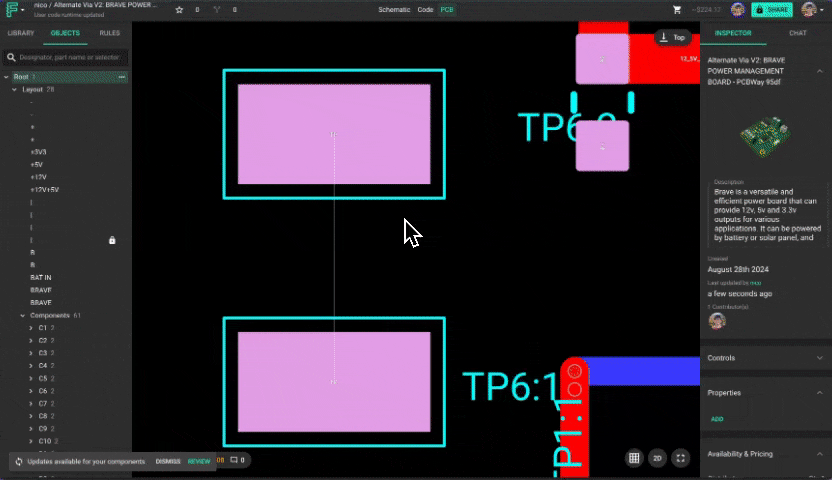Collapse the Properties section
The image size is (832, 480).
pyautogui.click(x=820, y=393)
